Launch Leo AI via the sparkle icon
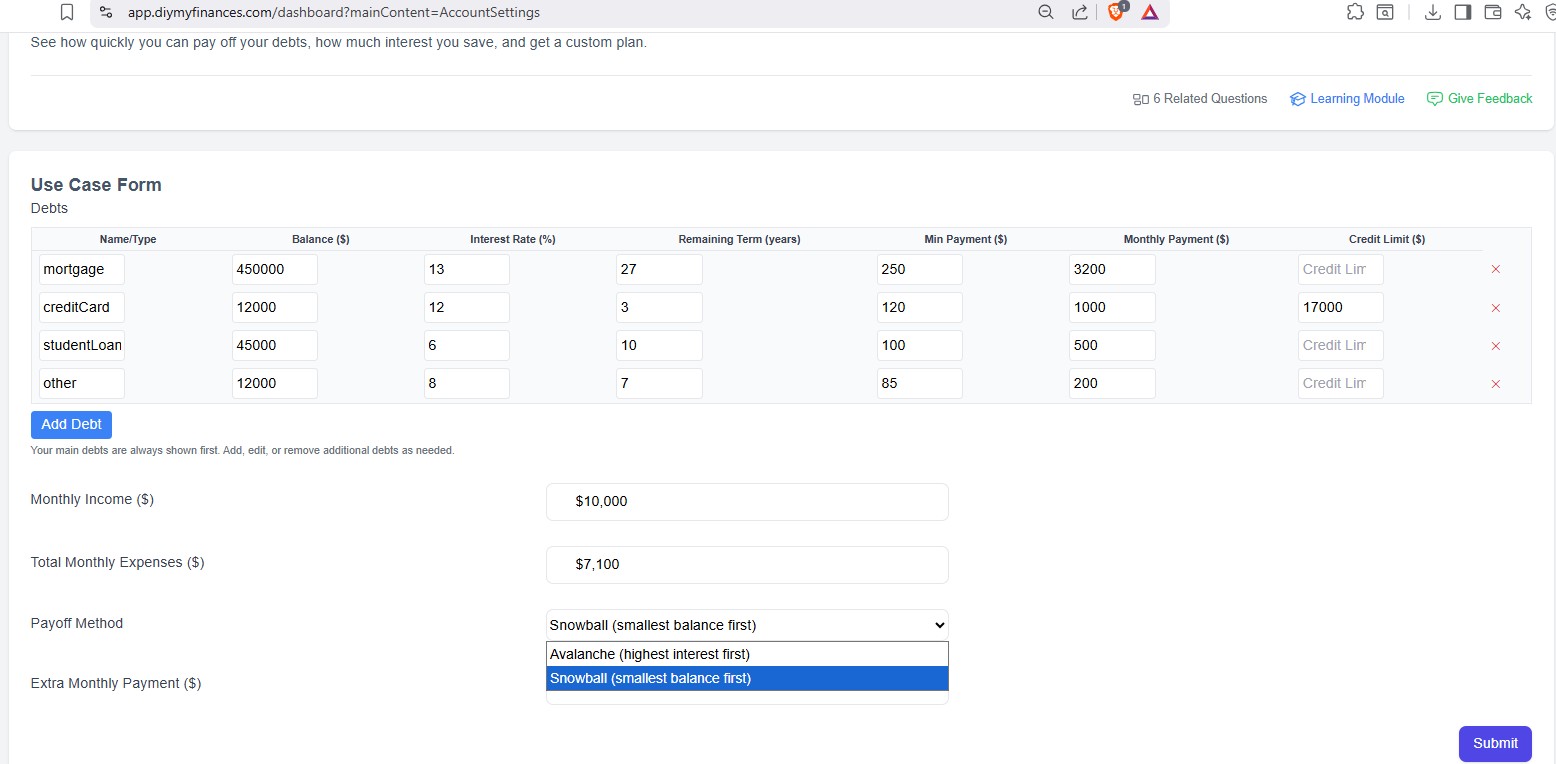Viewport: 1556px width, 764px height. click(x=1522, y=13)
